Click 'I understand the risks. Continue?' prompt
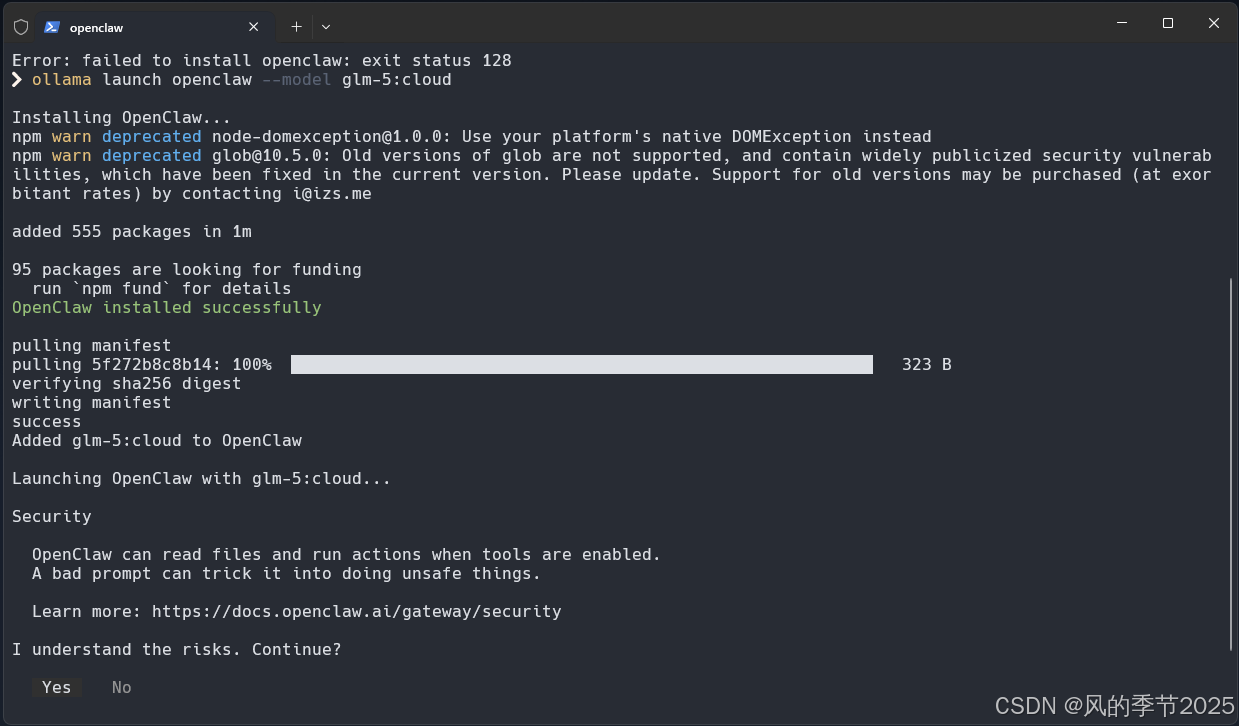Image resolution: width=1239 pixels, height=726 pixels. coord(177,649)
